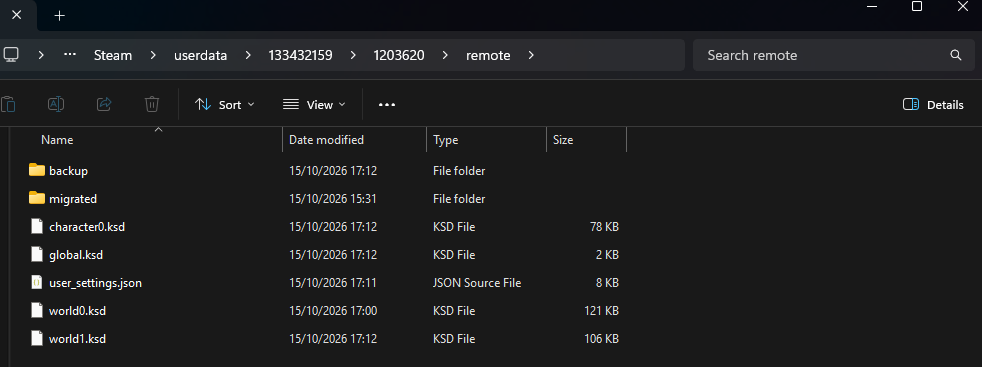Screen dimensions: 982x367
Task: Click the 15/10/2026 17:11 date cell
Action: pos(333,283)
